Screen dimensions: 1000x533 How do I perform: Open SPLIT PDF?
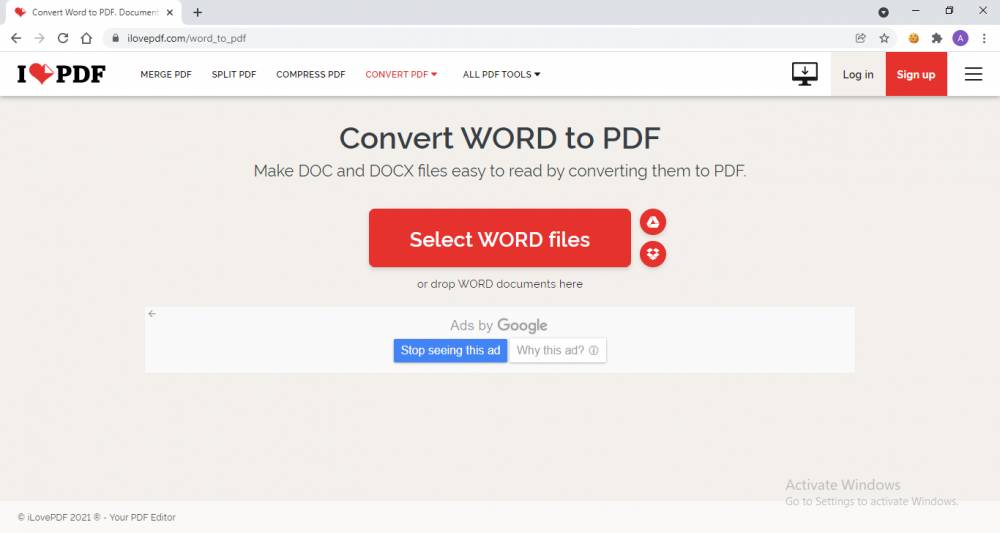(x=234, y=75)
